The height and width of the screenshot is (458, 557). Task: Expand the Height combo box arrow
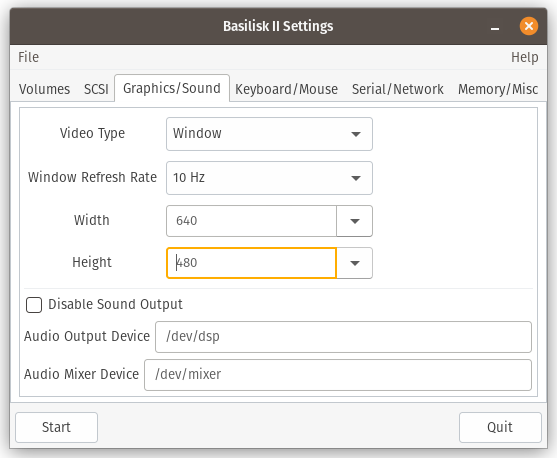(355, 263)
